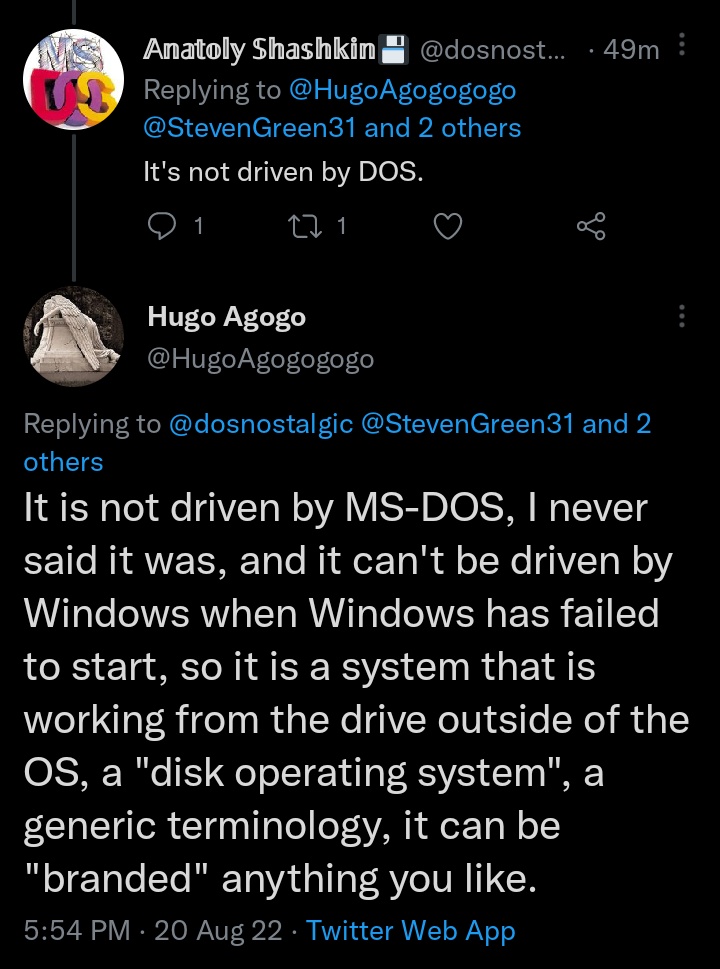Screen dimensions: 720x969
Task: Open the tweet text "It's not driven by DOS."
Action: tap(284, 172)
